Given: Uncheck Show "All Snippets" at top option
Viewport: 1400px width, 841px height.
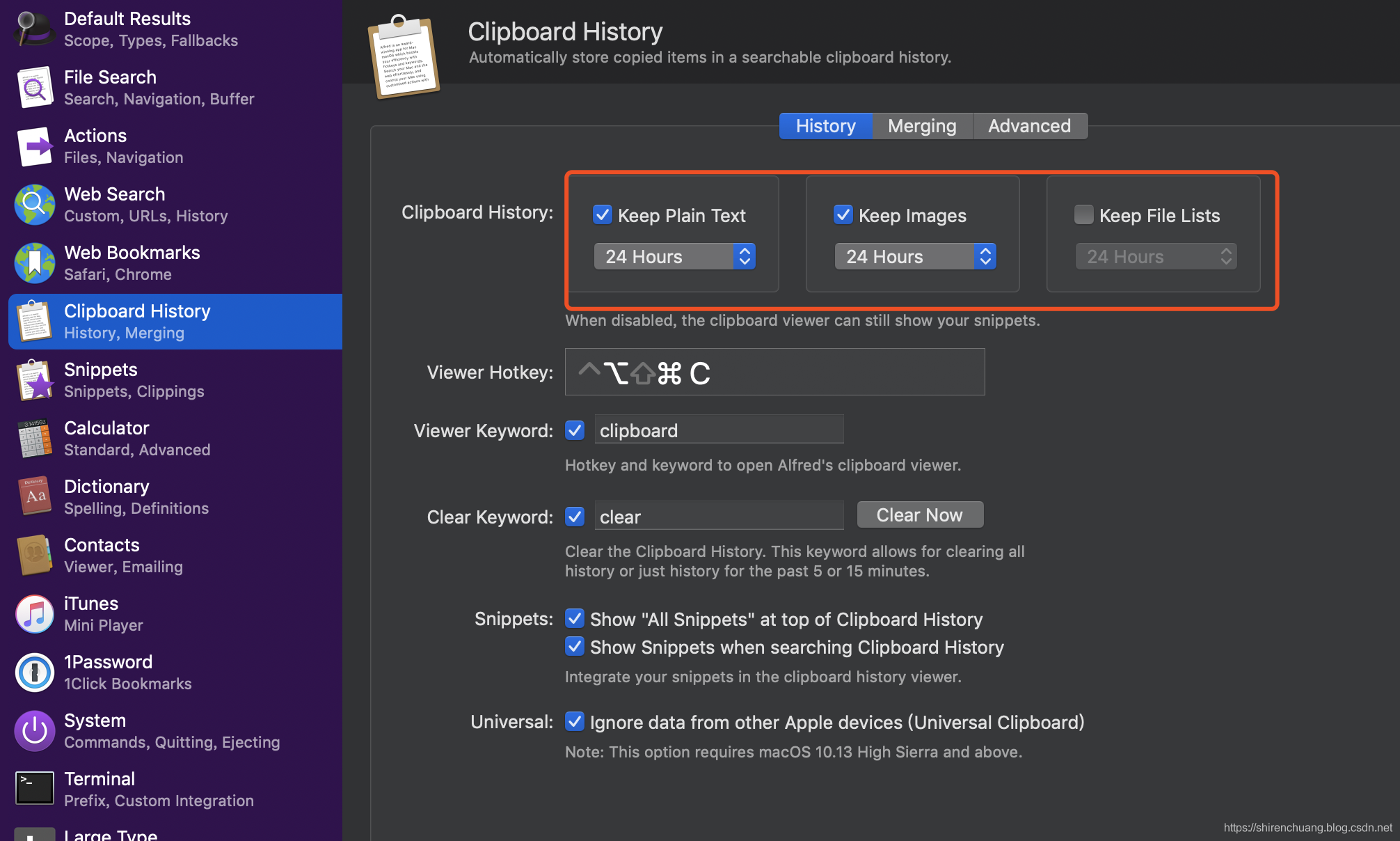Looking at the screenshot, I should (574, 618).
